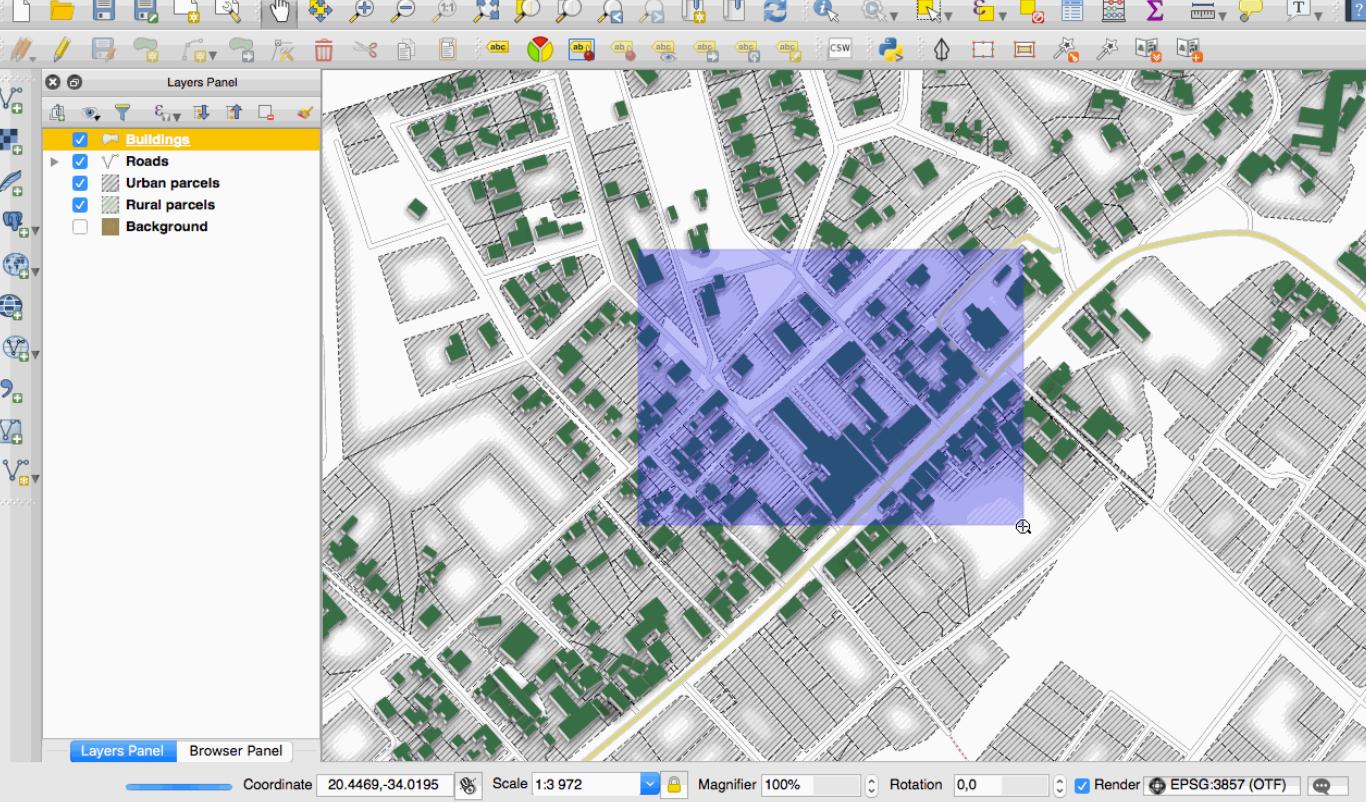
Task: Click the Refresh map icon
Action: [x=775, y=11]
